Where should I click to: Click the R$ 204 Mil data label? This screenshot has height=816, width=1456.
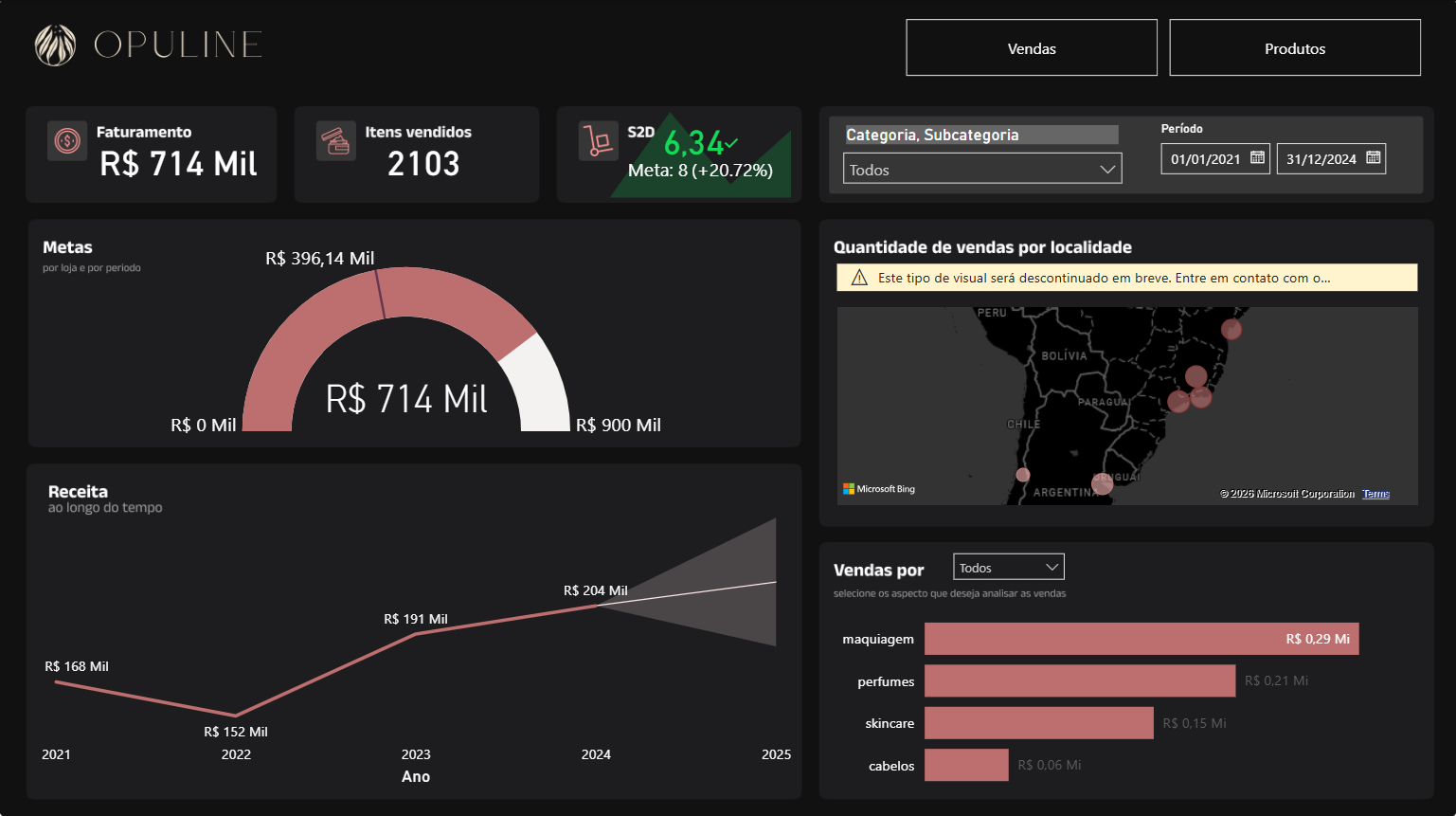595,590
